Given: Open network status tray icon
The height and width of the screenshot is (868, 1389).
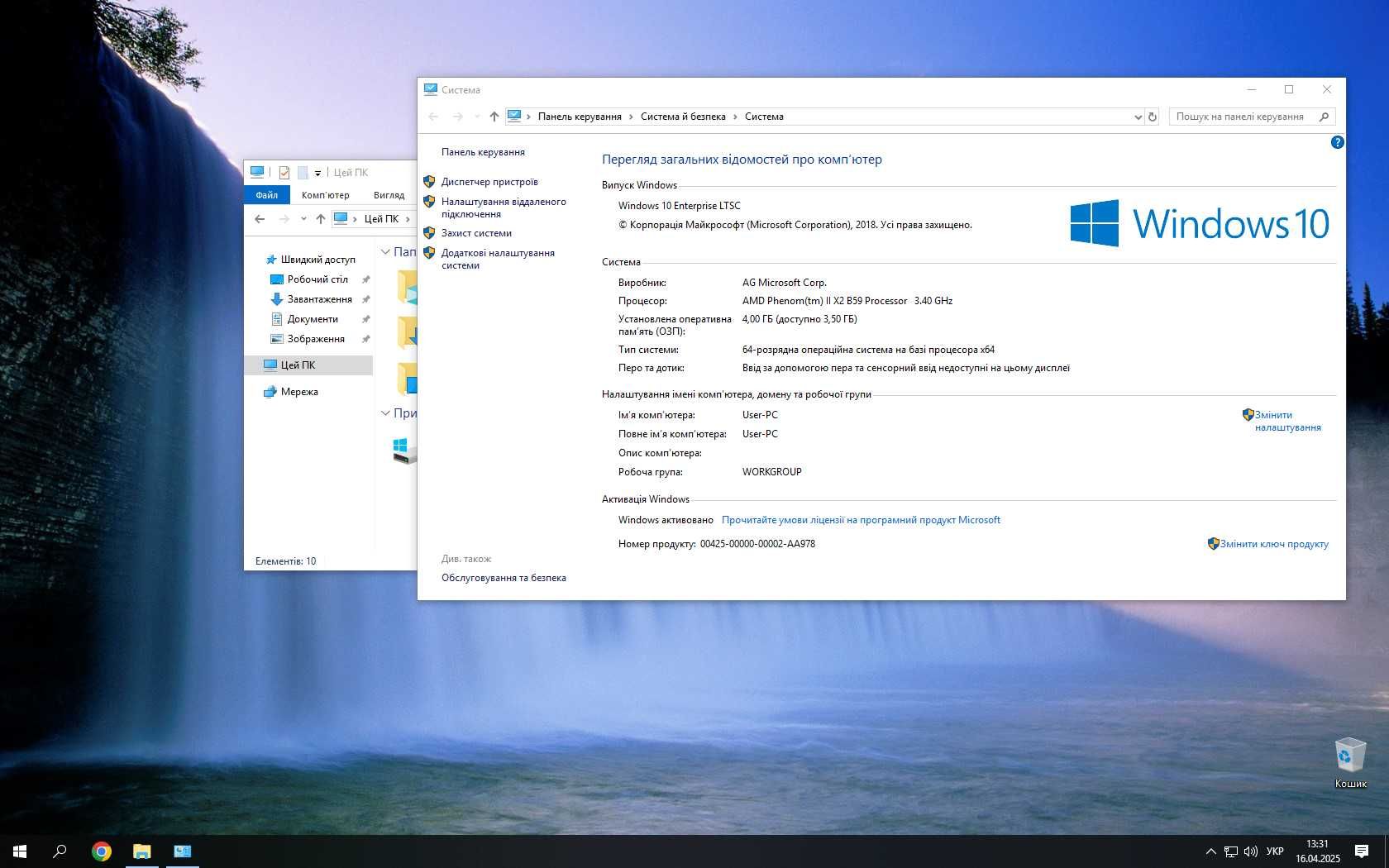Looking at the screenshot, I should click(1231, 851).
